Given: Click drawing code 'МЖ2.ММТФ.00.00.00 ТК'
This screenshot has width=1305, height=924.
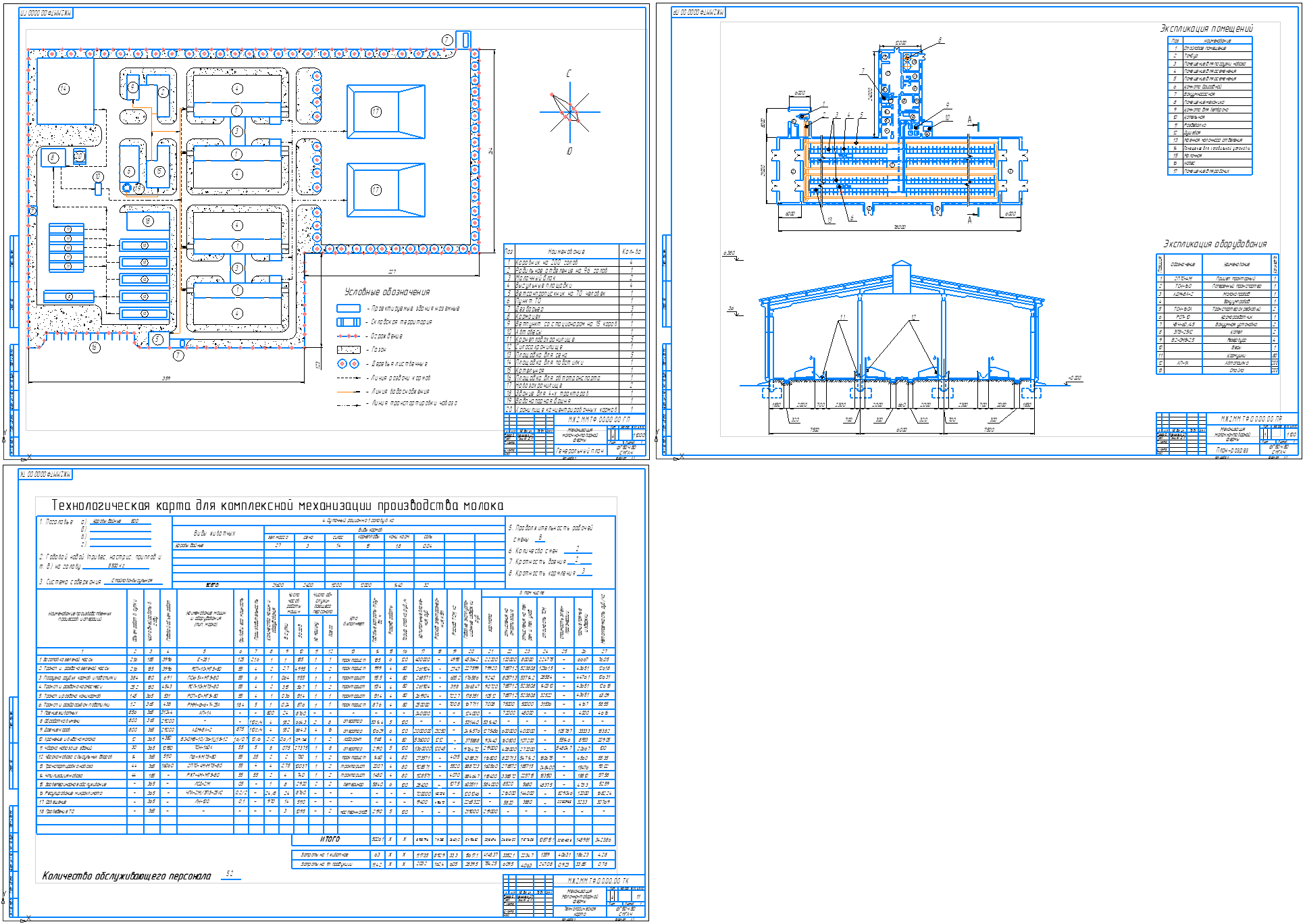Looking at the screenshot, I should click(598, 881).
